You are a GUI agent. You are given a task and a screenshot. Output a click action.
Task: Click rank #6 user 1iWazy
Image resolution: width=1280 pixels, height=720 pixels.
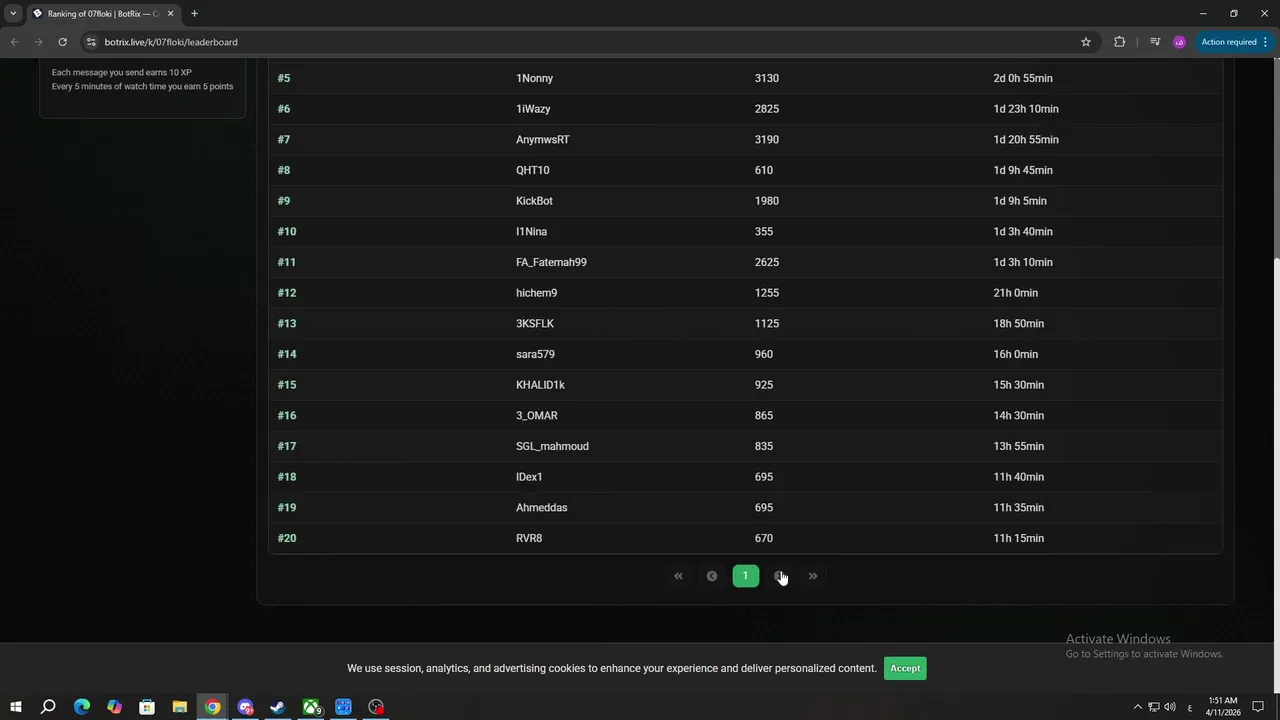point(533,109)
